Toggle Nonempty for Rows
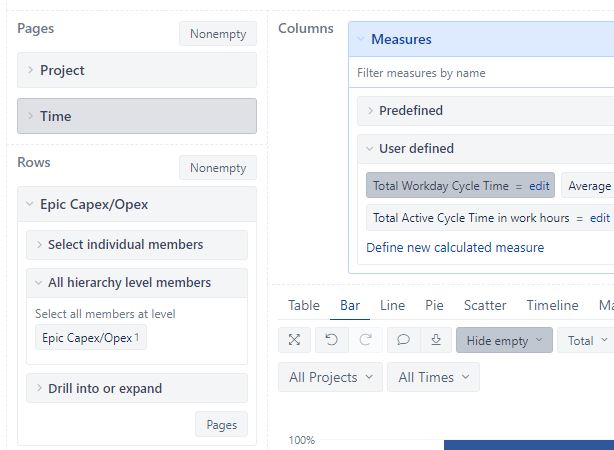This screenshot has width=614, height=450. [x=218, y=168]
